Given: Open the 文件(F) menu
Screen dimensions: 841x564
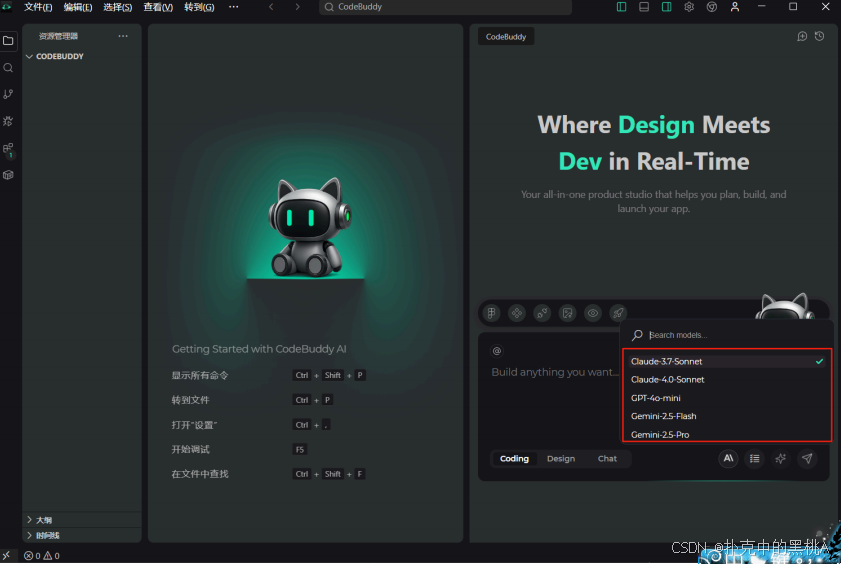Looking at the screenshot, I should coord(38,7).
